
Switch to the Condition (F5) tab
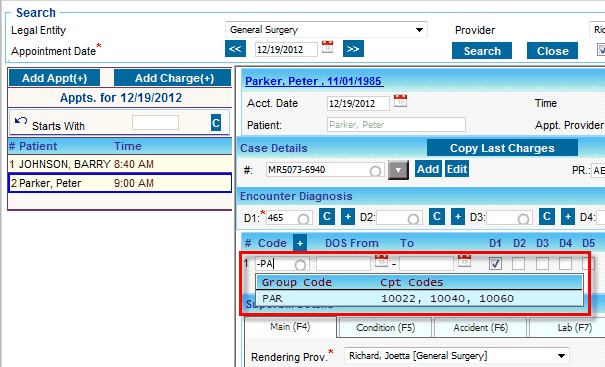point(385,328)
